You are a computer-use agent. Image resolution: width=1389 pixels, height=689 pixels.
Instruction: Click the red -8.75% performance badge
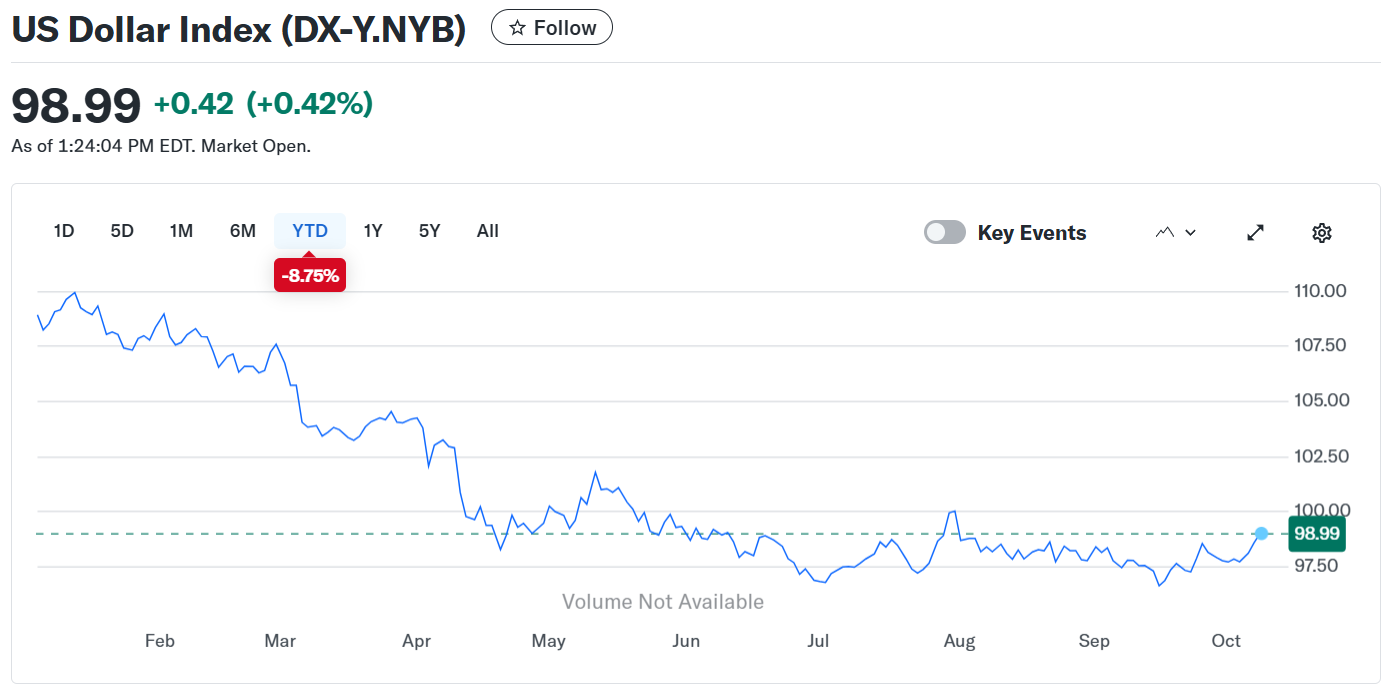pyautogui.click(x=310, y=276)
